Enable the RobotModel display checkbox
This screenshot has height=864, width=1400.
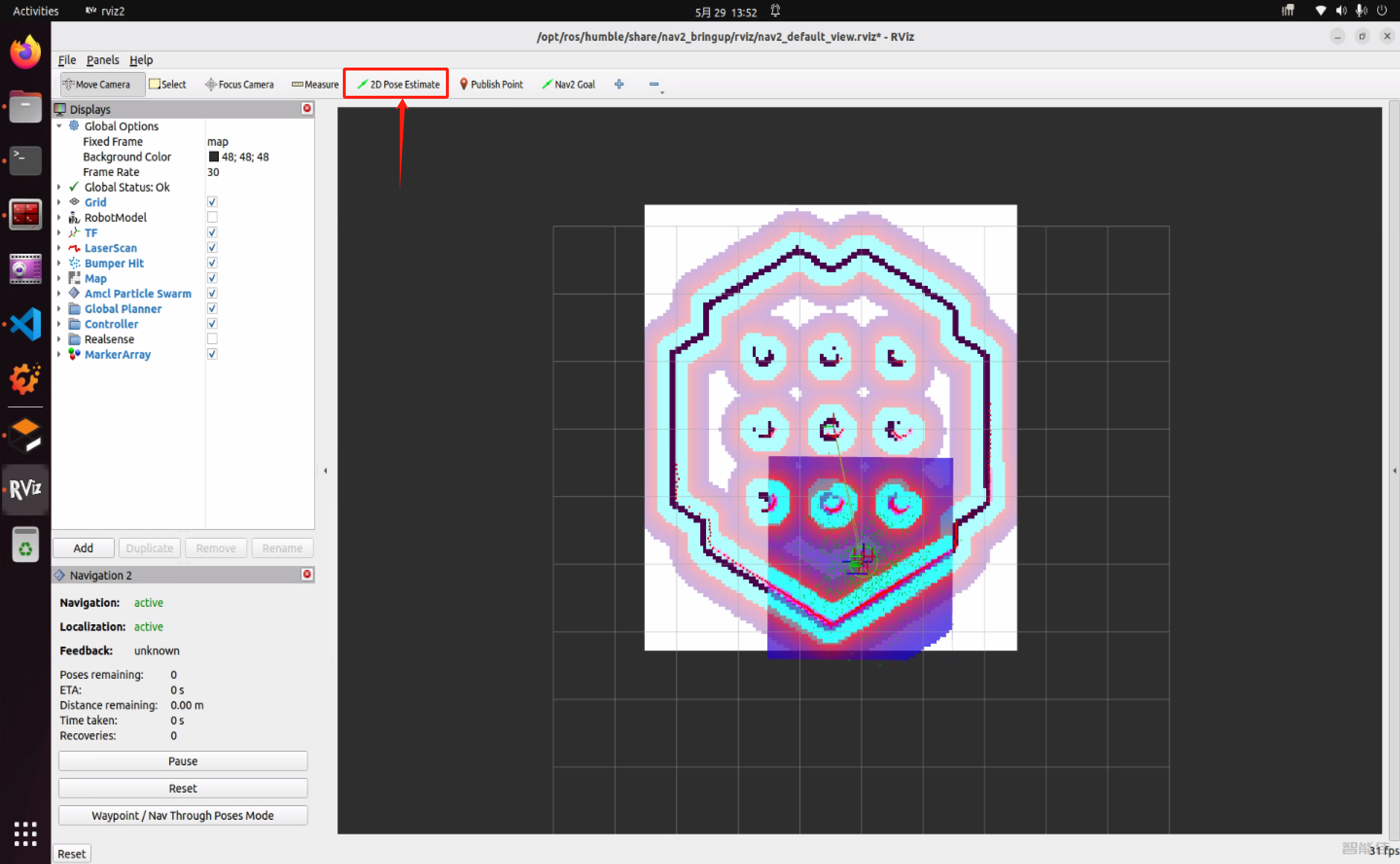coord(212,217)
